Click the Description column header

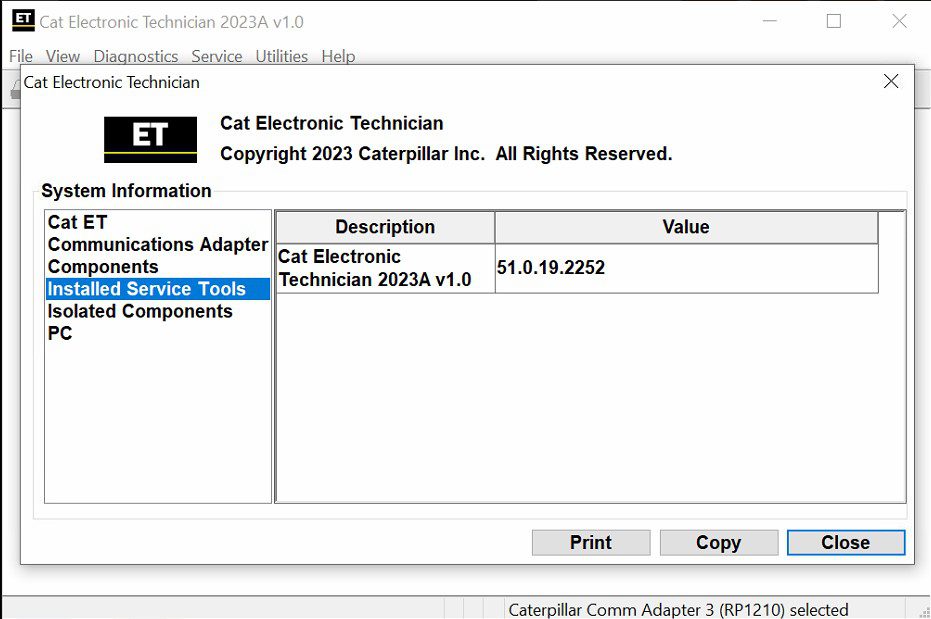pos(384,226)
